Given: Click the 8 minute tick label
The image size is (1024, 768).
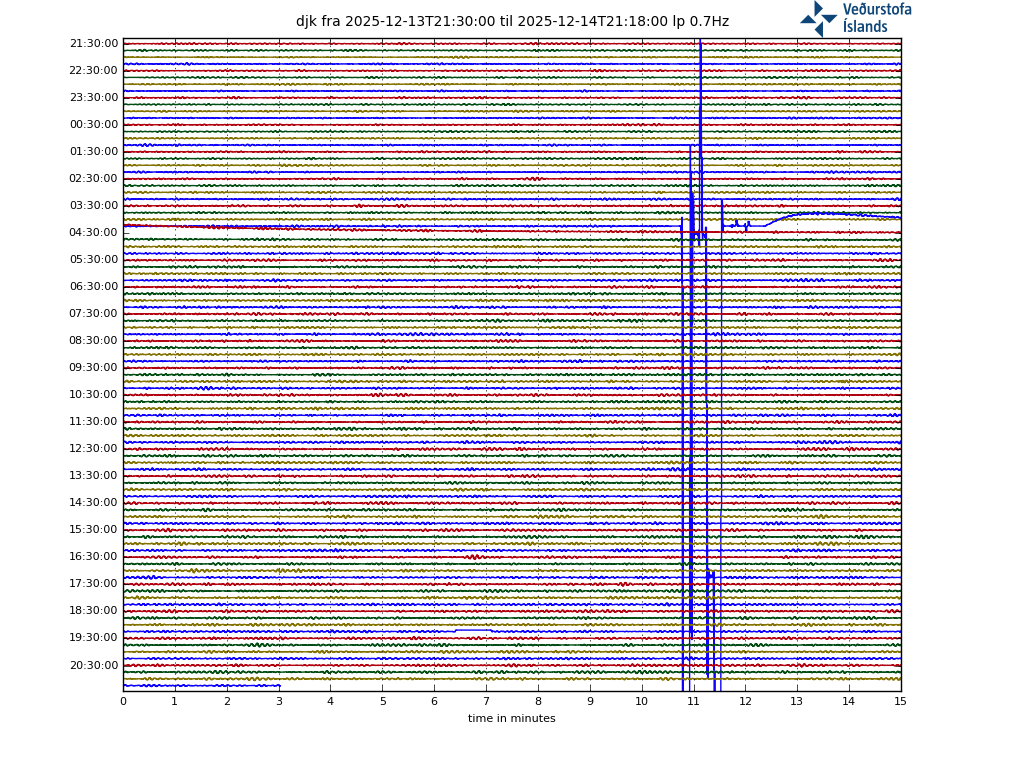Looking at the screenshot, I should [538, 701].
